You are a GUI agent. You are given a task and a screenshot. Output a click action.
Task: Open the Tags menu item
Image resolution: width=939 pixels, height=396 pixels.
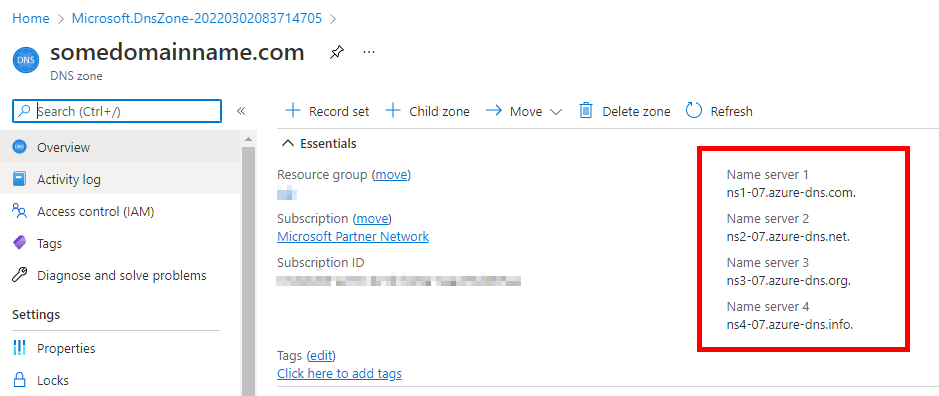(x=120, y=243)
